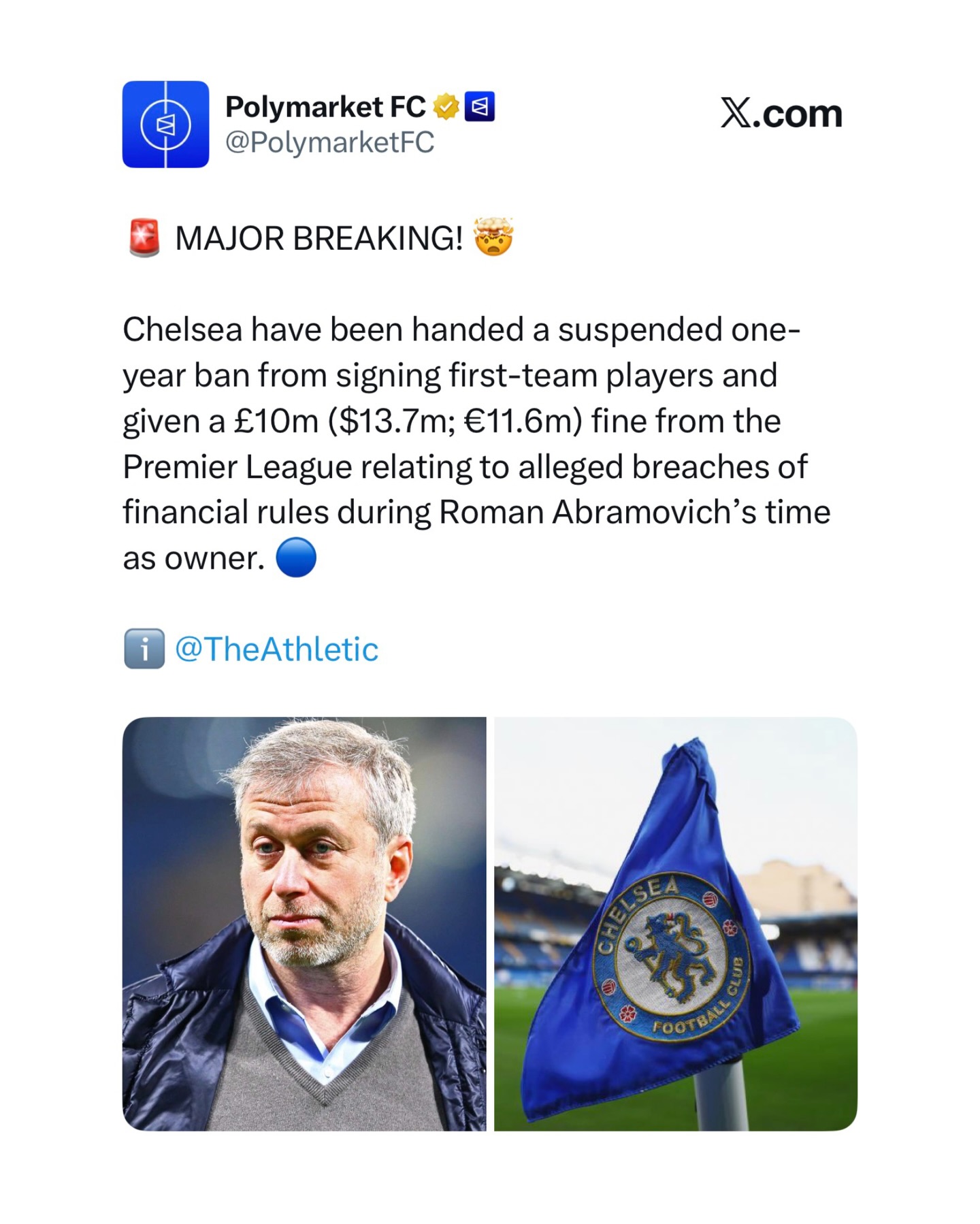Click the Polymarket FC profile avatar
The image size is (980, 1224).
coord(165,124)
